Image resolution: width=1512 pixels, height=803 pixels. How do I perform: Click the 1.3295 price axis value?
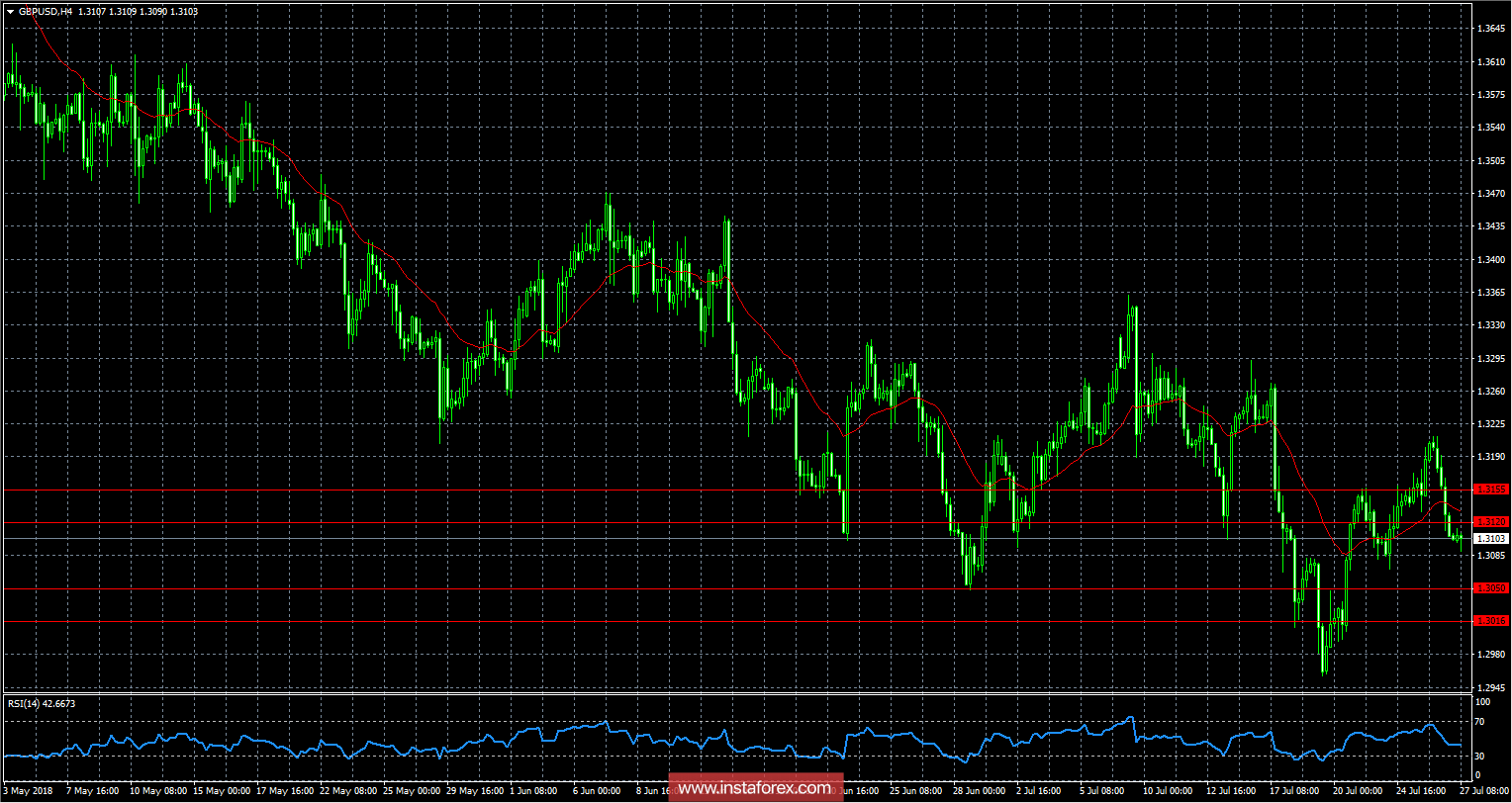[x=1490, y=358]
